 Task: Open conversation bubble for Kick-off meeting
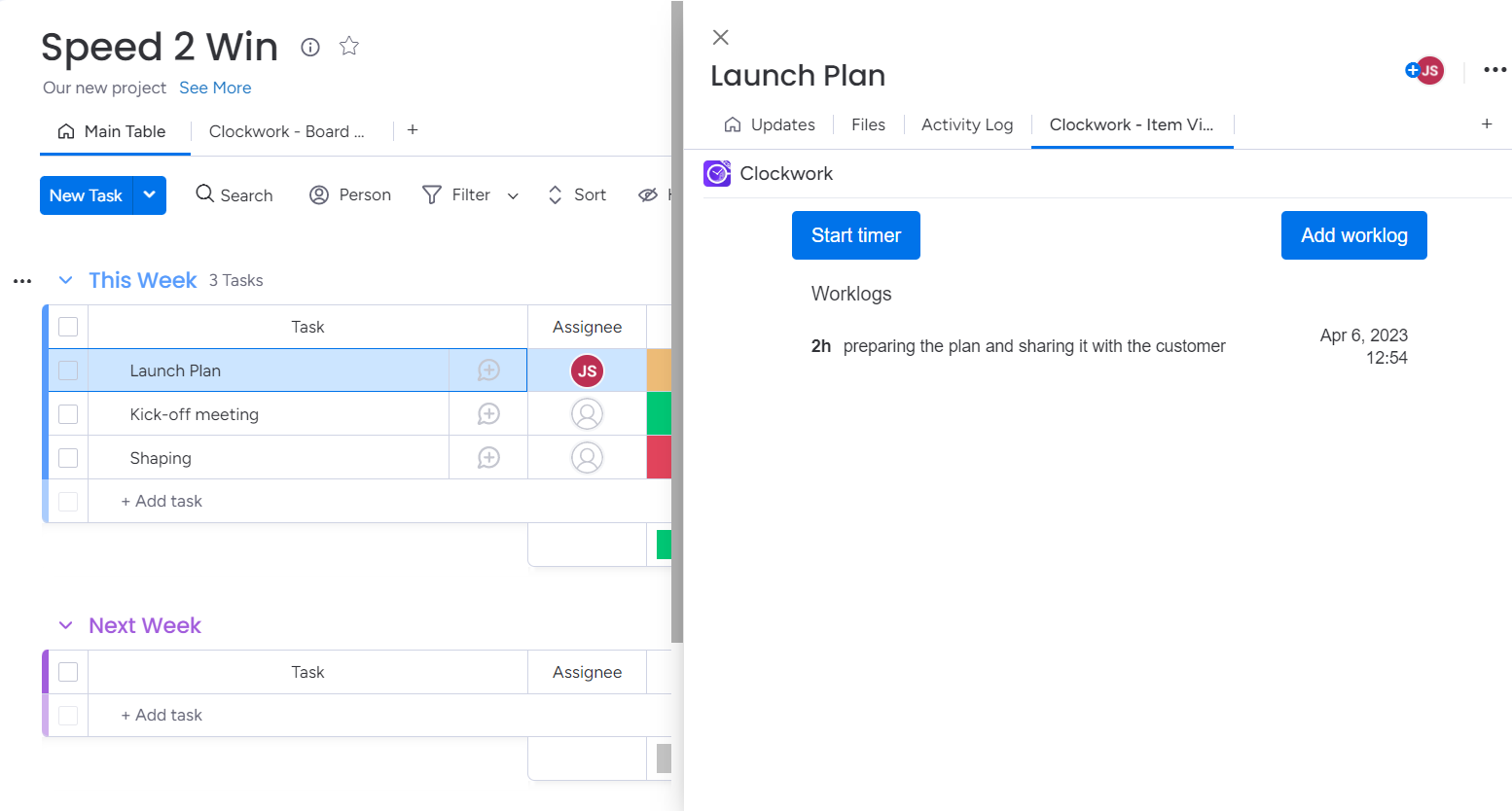pyautogui.click(x=488, y=414)
